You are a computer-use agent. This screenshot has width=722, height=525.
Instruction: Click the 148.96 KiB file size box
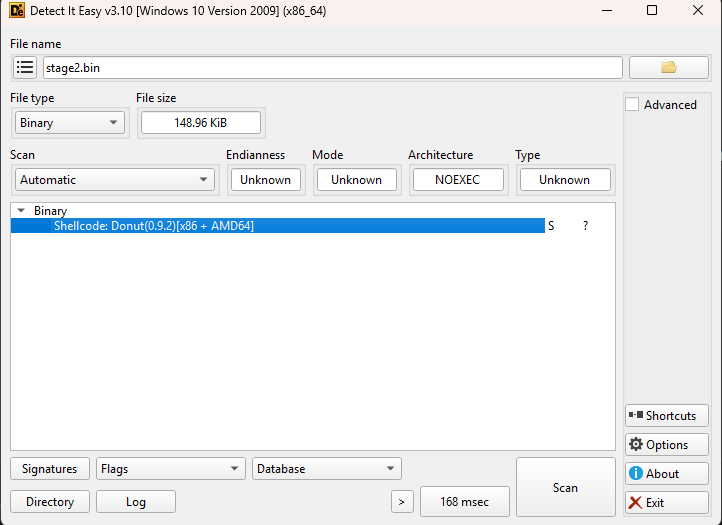point(201,123)
